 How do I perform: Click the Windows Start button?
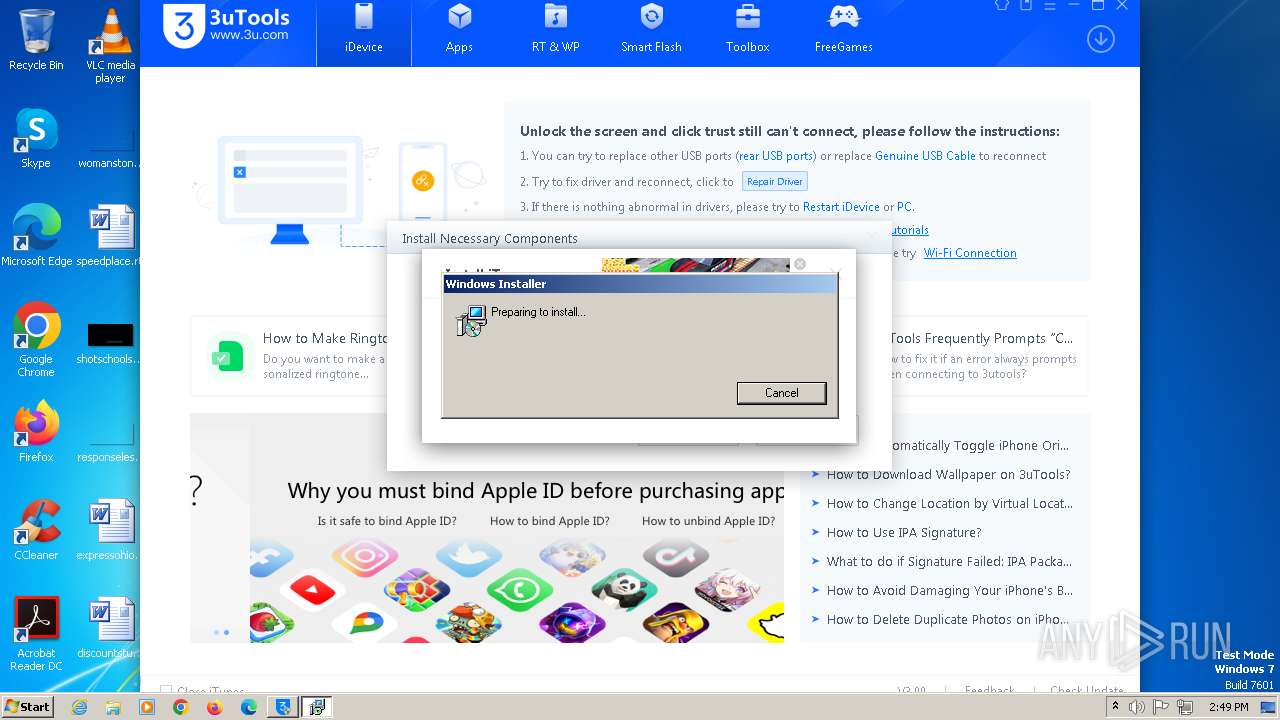click(27, 707)
